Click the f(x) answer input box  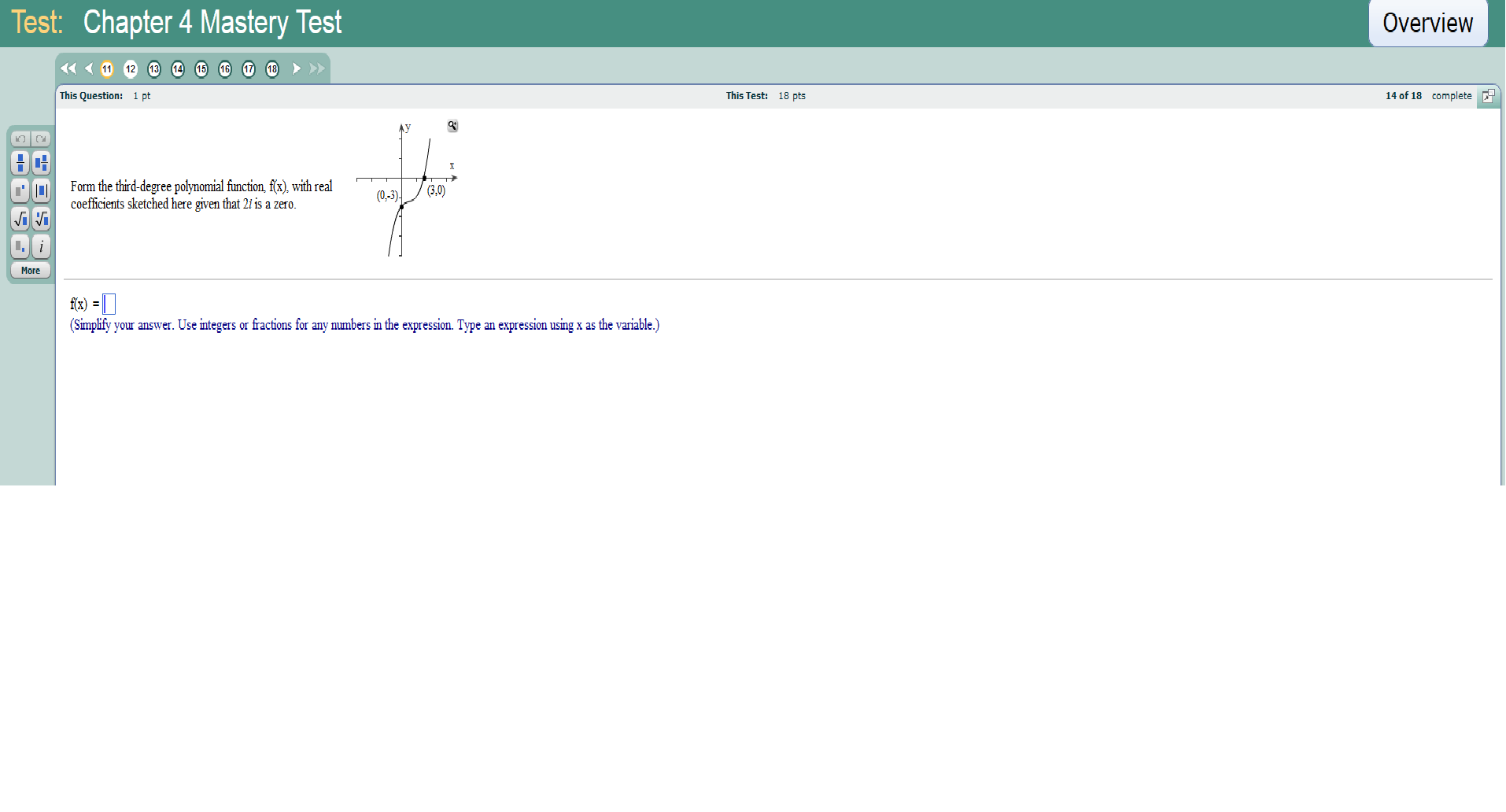(x=109, y=304)
